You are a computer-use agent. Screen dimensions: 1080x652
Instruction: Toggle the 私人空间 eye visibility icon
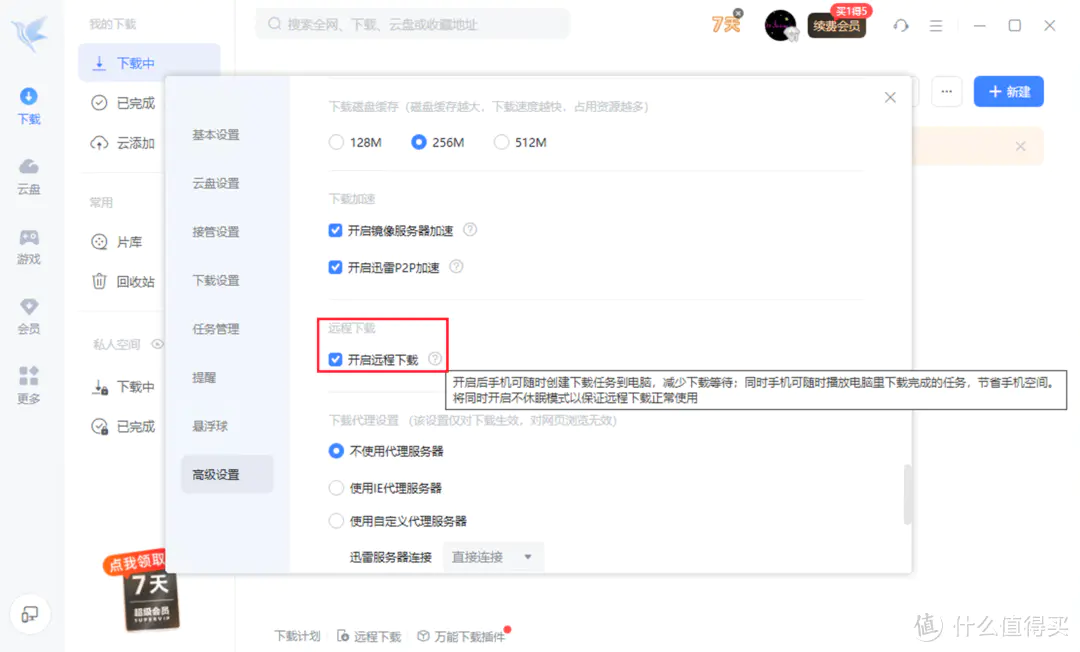point(157,344)
